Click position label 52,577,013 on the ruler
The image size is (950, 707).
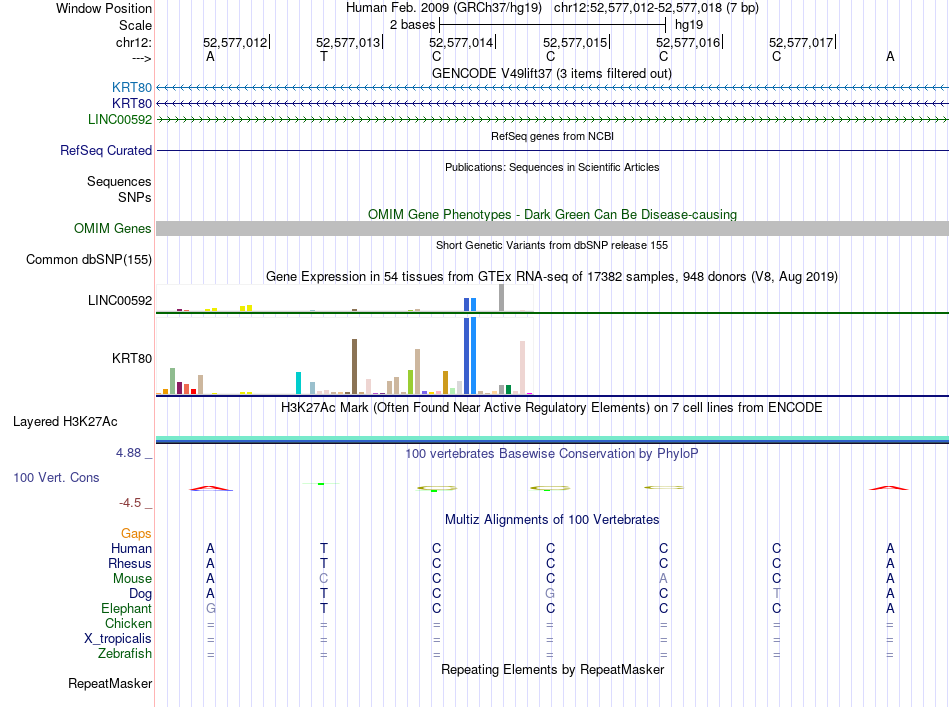(348, 42)
